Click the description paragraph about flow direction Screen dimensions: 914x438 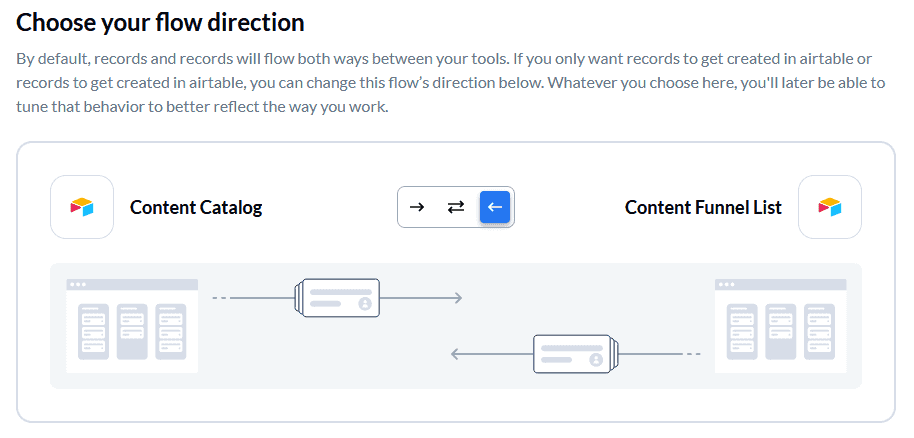tap(451, 83)
